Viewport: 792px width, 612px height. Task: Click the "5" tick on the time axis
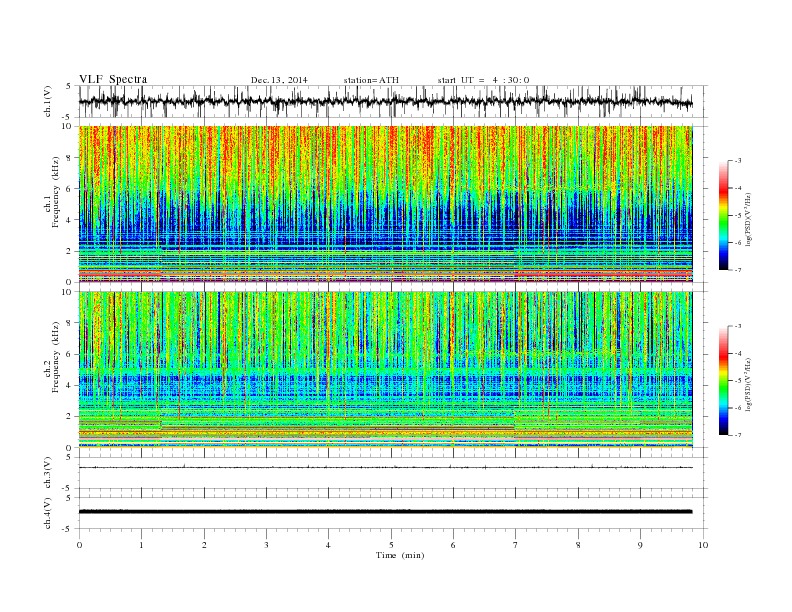pyautogui.click(x=391, y=545)
